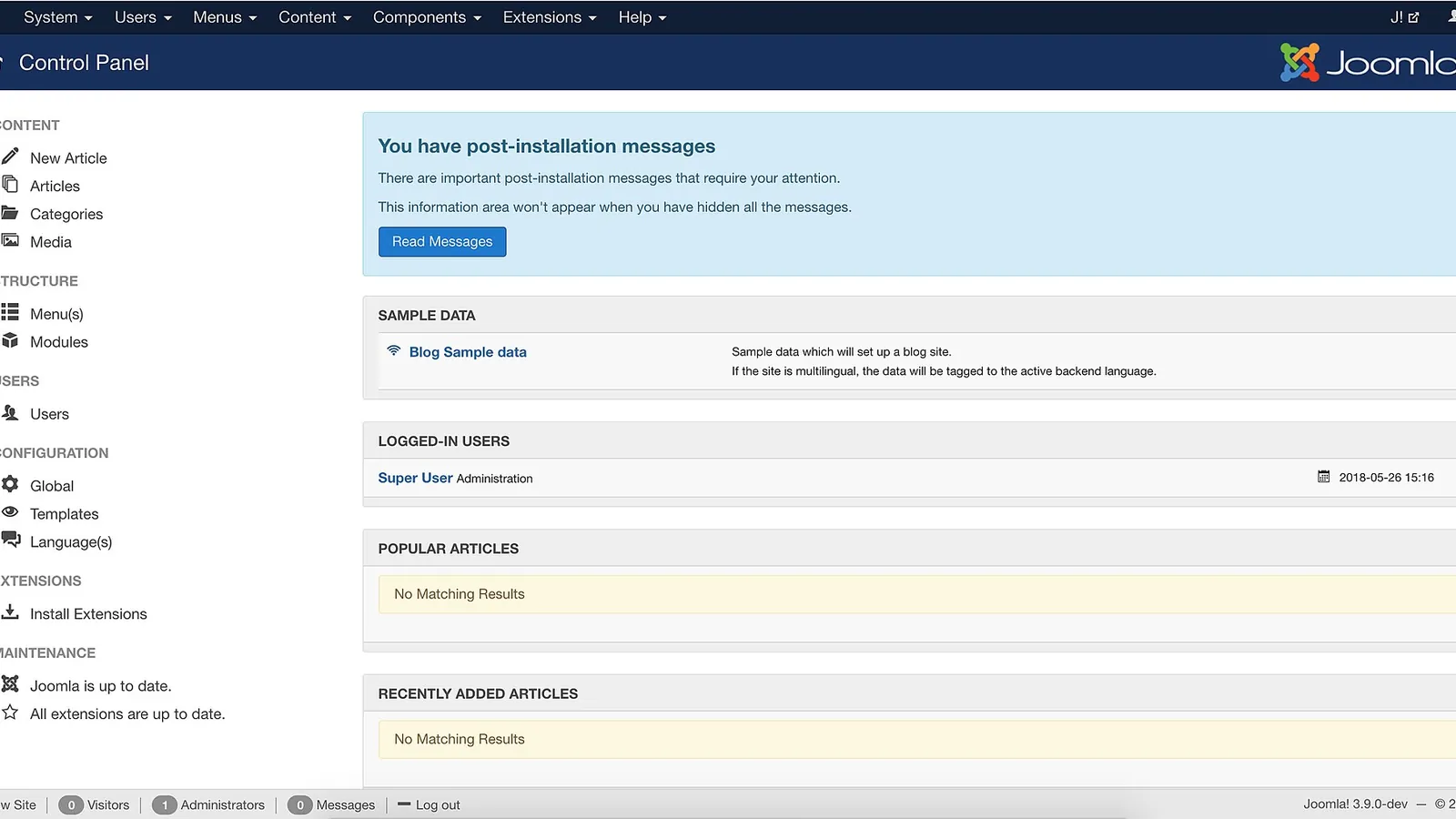Viewport: 1456px width, 819px height.
Task: Click the J! external site icon in top bar
Action: [1404, 17]
